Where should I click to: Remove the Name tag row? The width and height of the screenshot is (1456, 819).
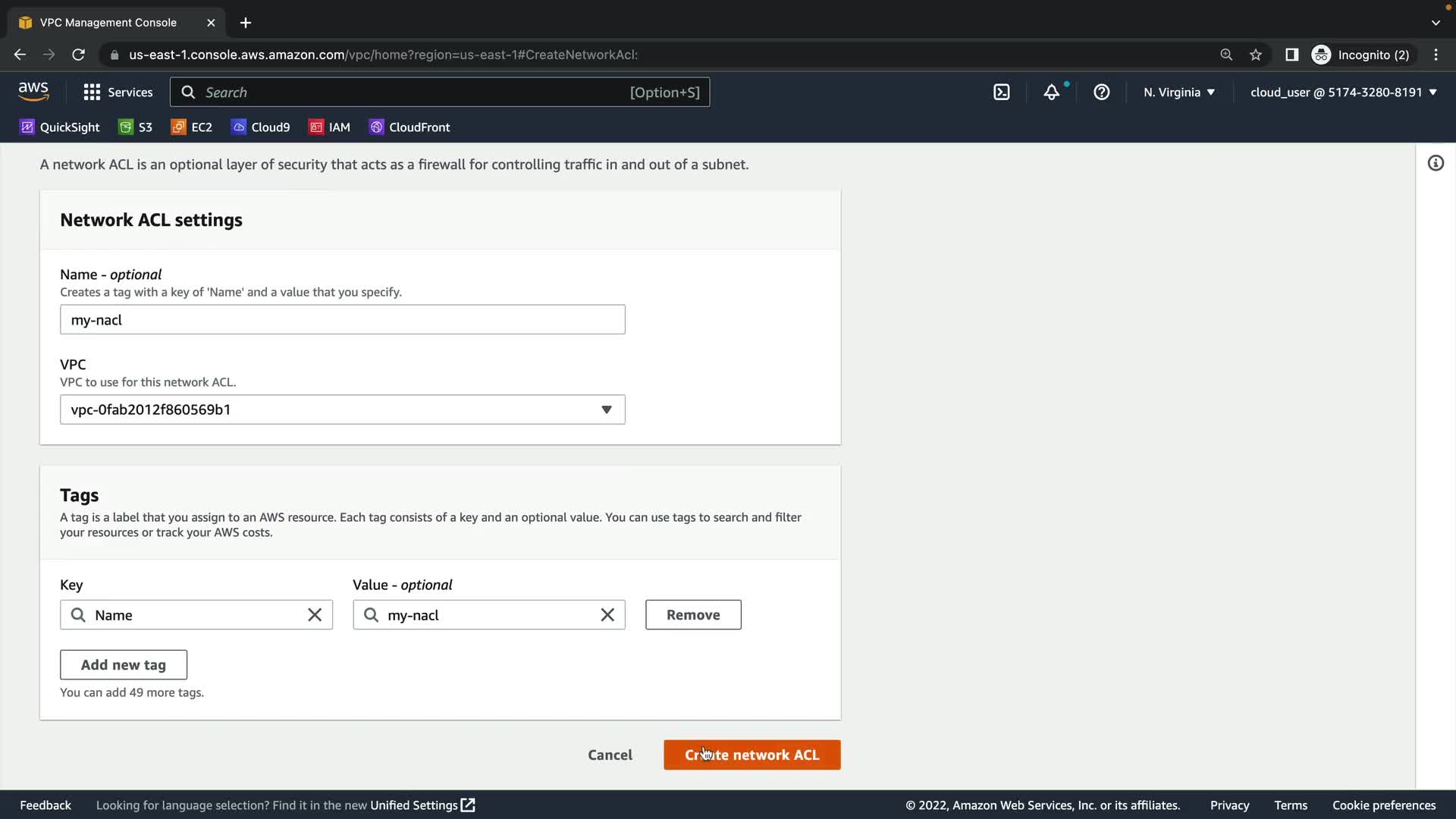pyautogui.click(x=693, y=615)
